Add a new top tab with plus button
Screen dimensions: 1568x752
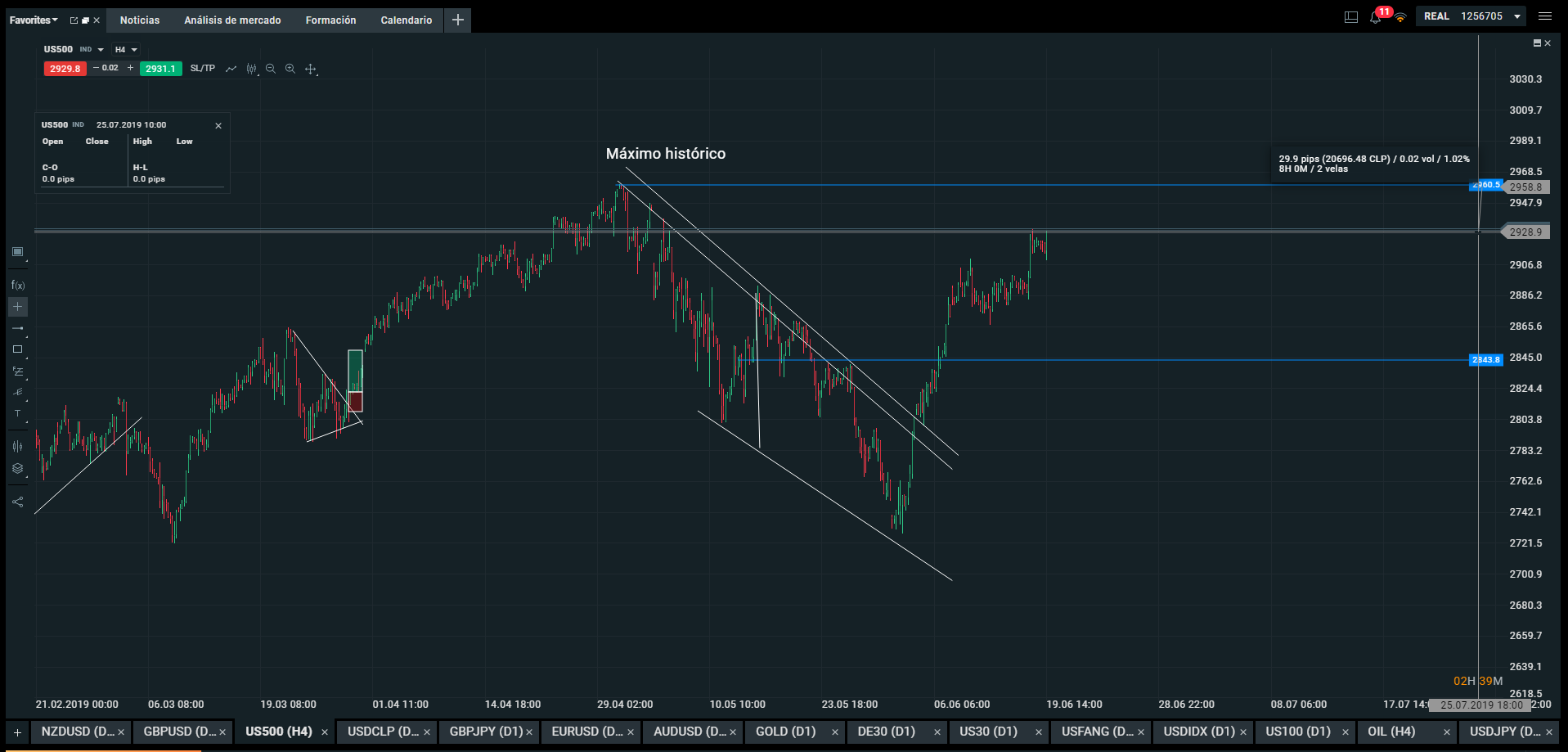pyautogui.click(x=458, y=20)
